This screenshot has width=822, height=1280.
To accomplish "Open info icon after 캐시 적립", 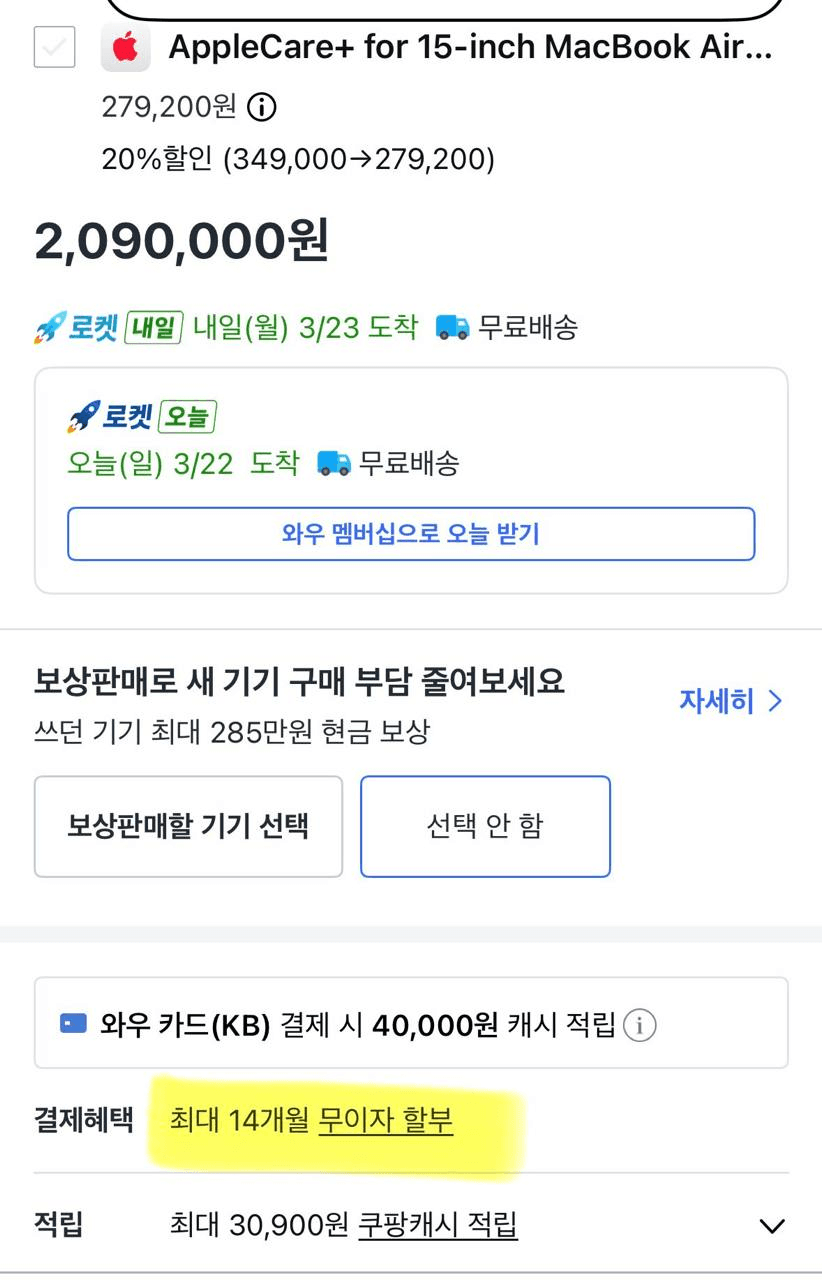I will tap(640, 1025).
